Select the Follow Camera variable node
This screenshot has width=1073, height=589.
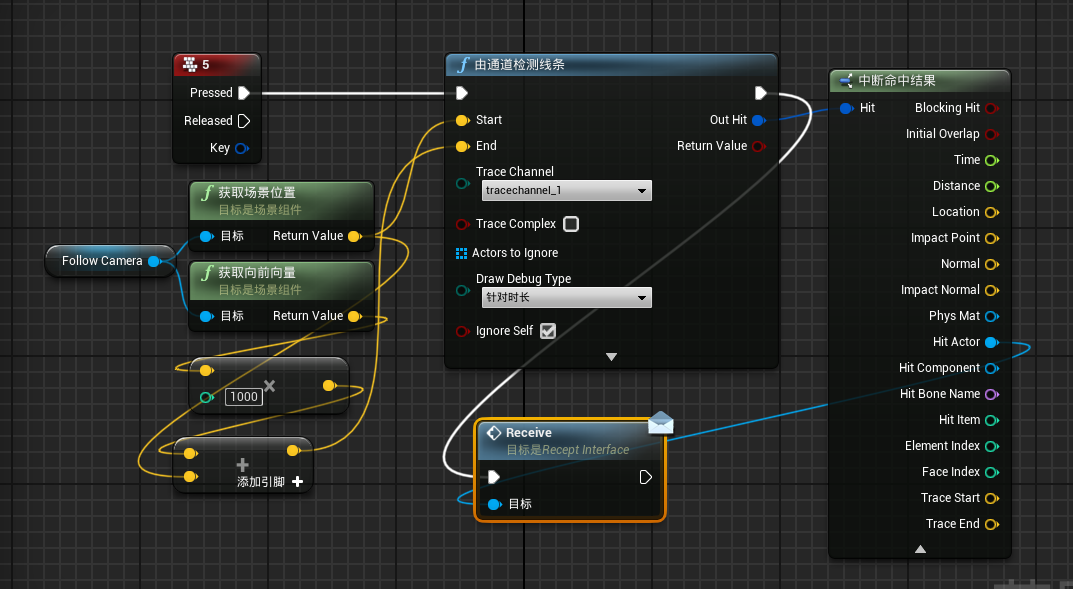coord(103,260)
